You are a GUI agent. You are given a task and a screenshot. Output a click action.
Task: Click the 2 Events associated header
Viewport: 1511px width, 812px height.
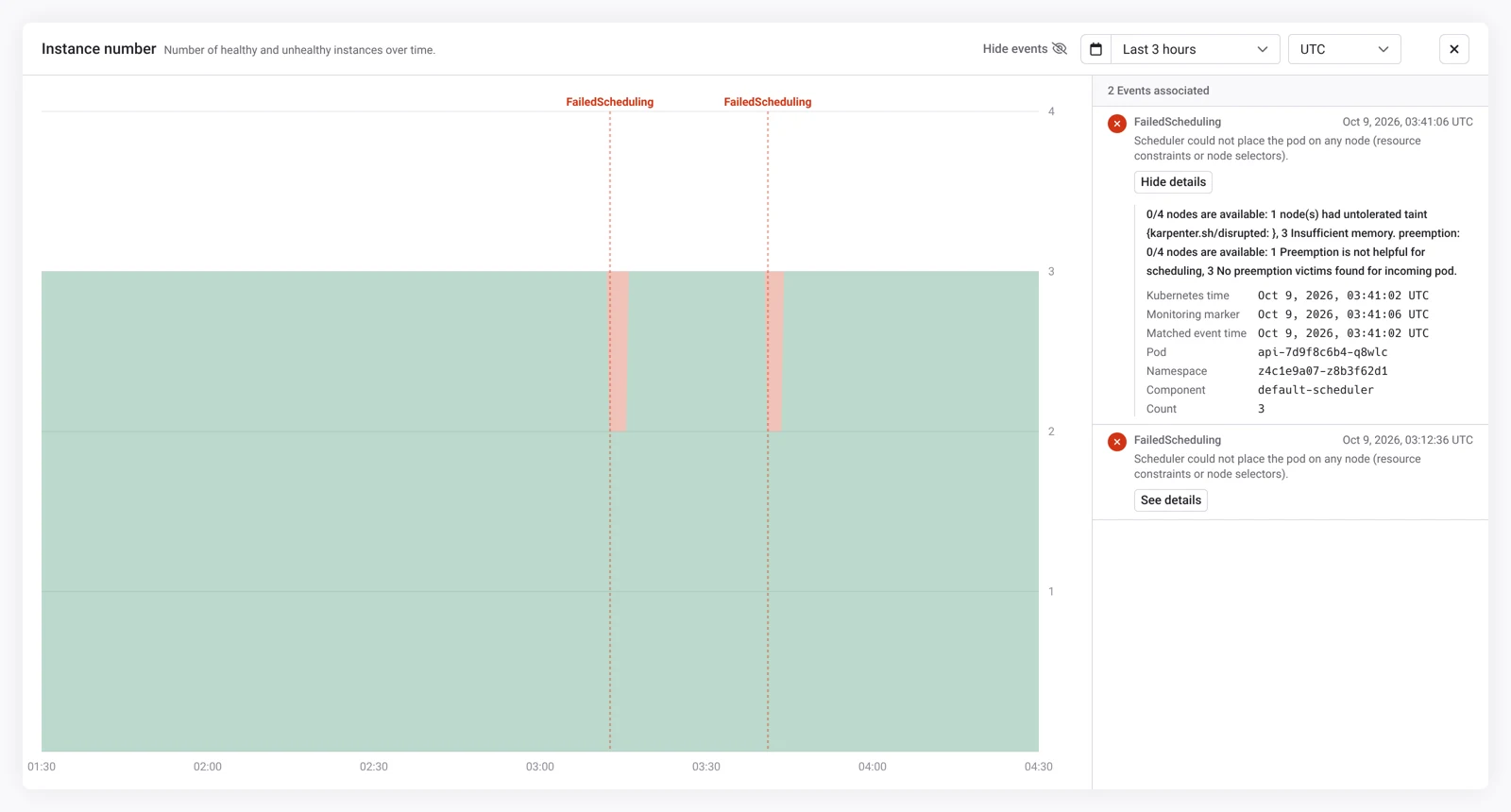(x=1158, y=91)
